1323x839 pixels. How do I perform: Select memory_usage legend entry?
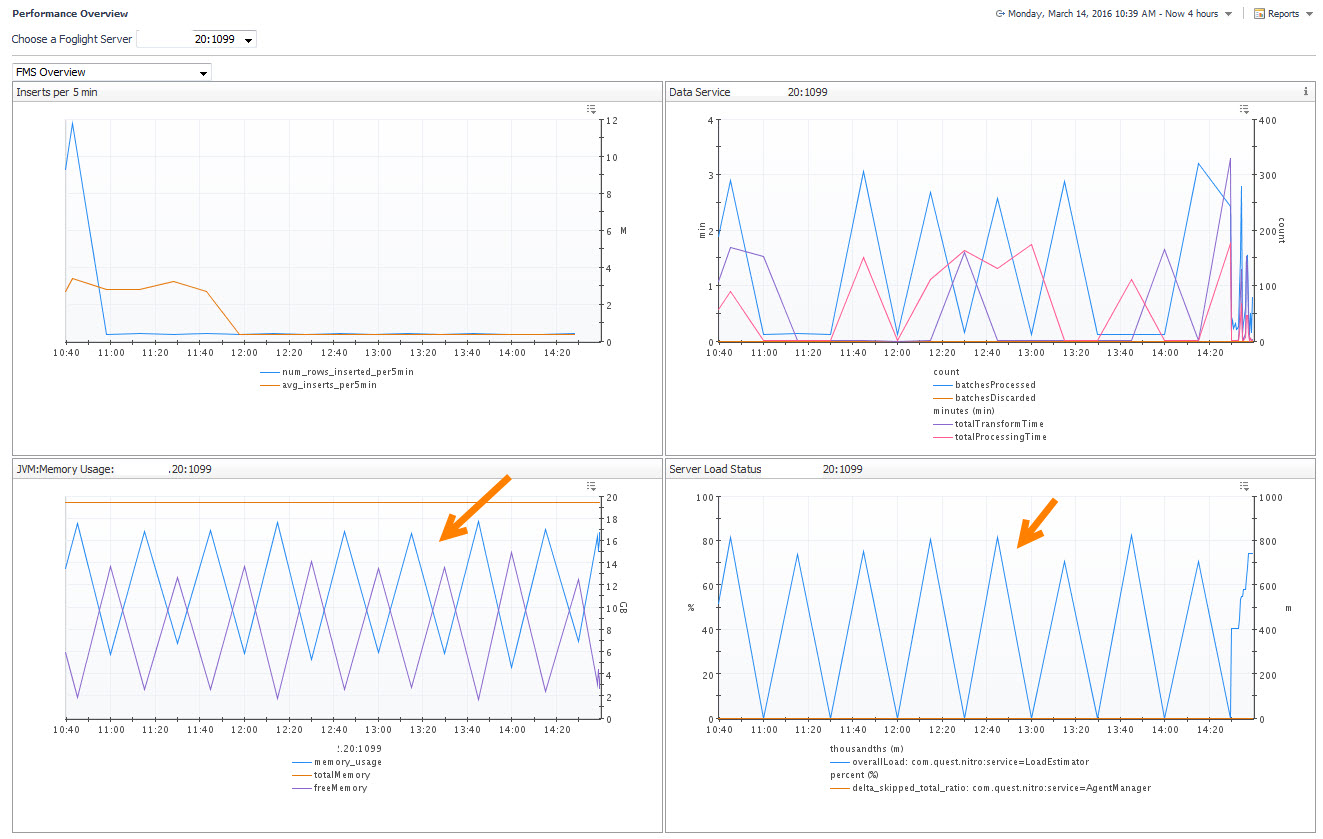[335, 762]
